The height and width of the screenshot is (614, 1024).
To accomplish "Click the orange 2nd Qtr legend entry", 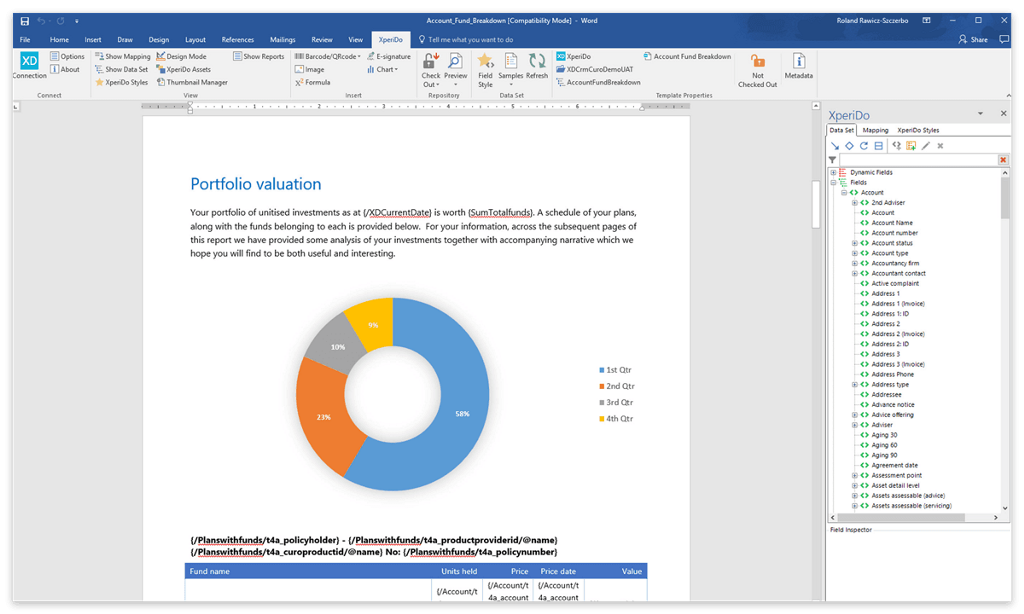I will 617,386.
